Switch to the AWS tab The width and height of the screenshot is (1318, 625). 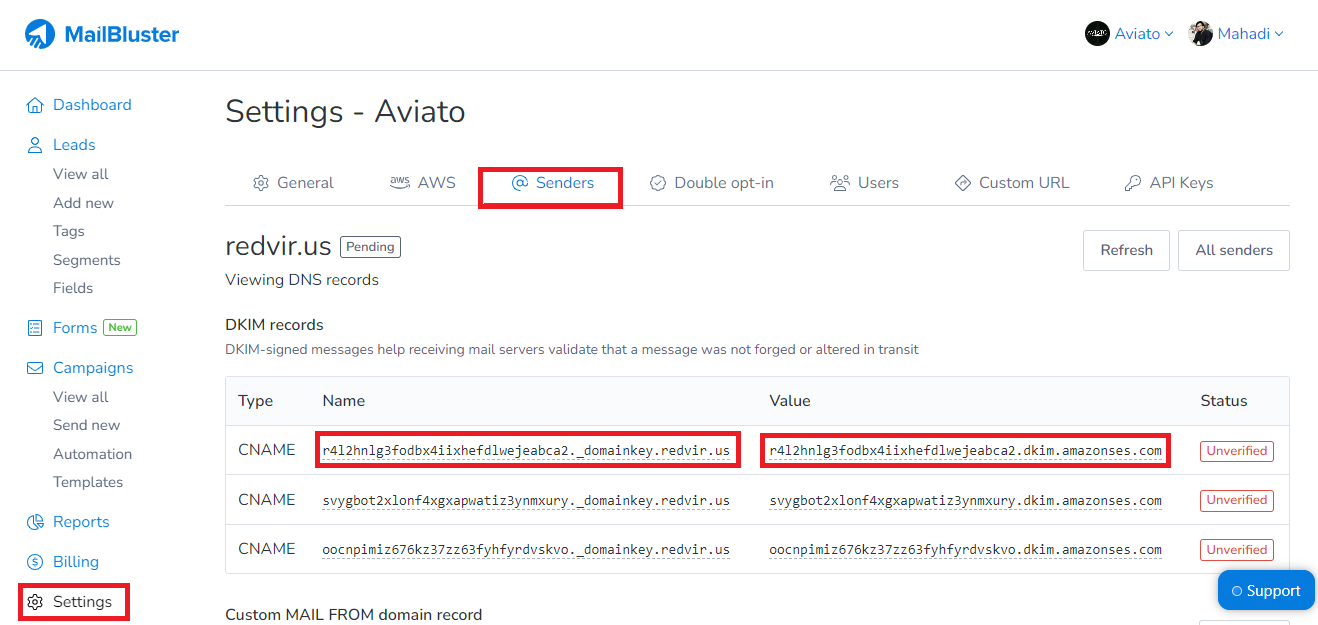click(x=423, y=183)
